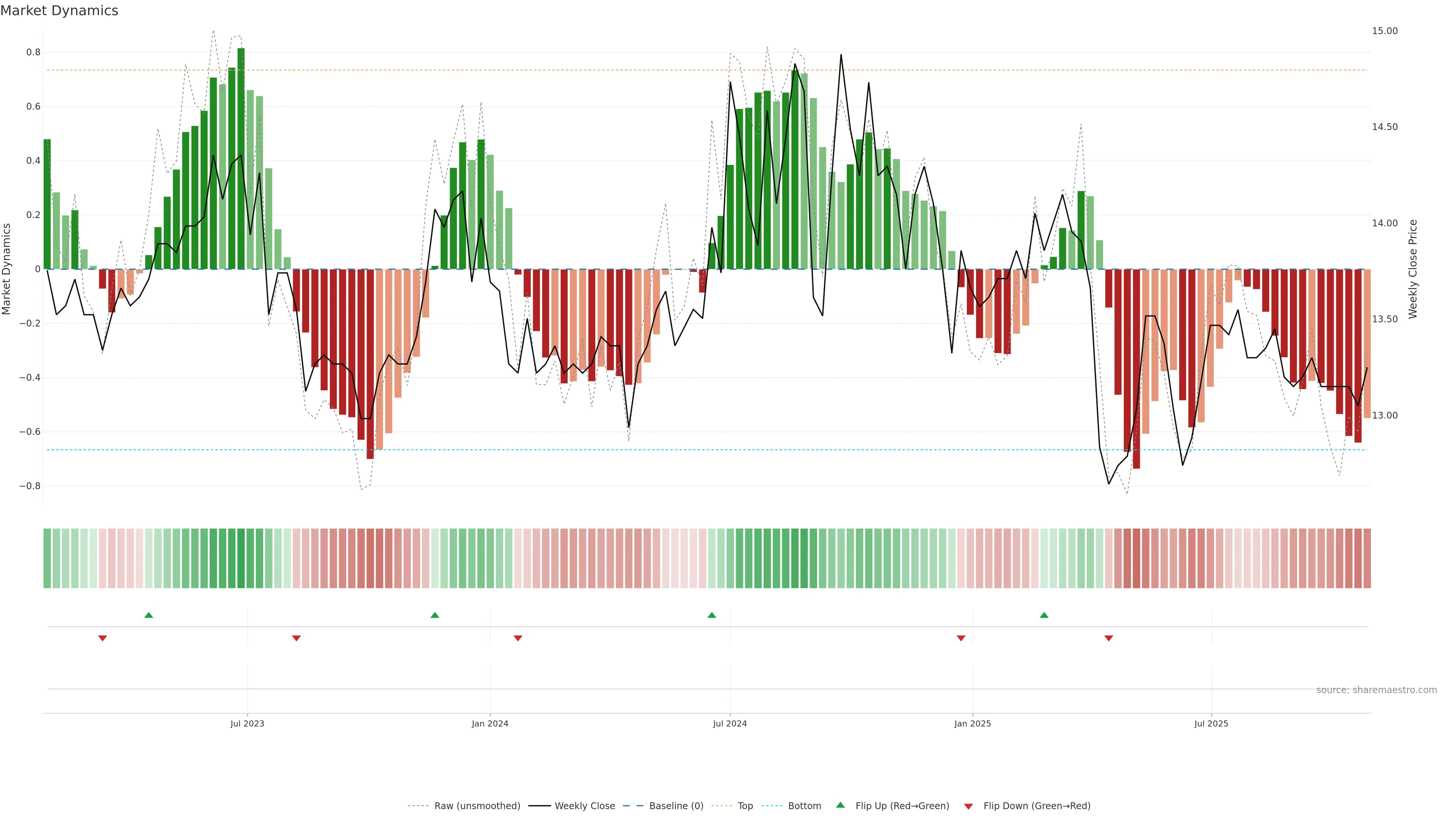The height and width of the screenshot is (819, 1456).
Task: Click the red flip-down marker before Jan 2025
Action: pos(961,638)
